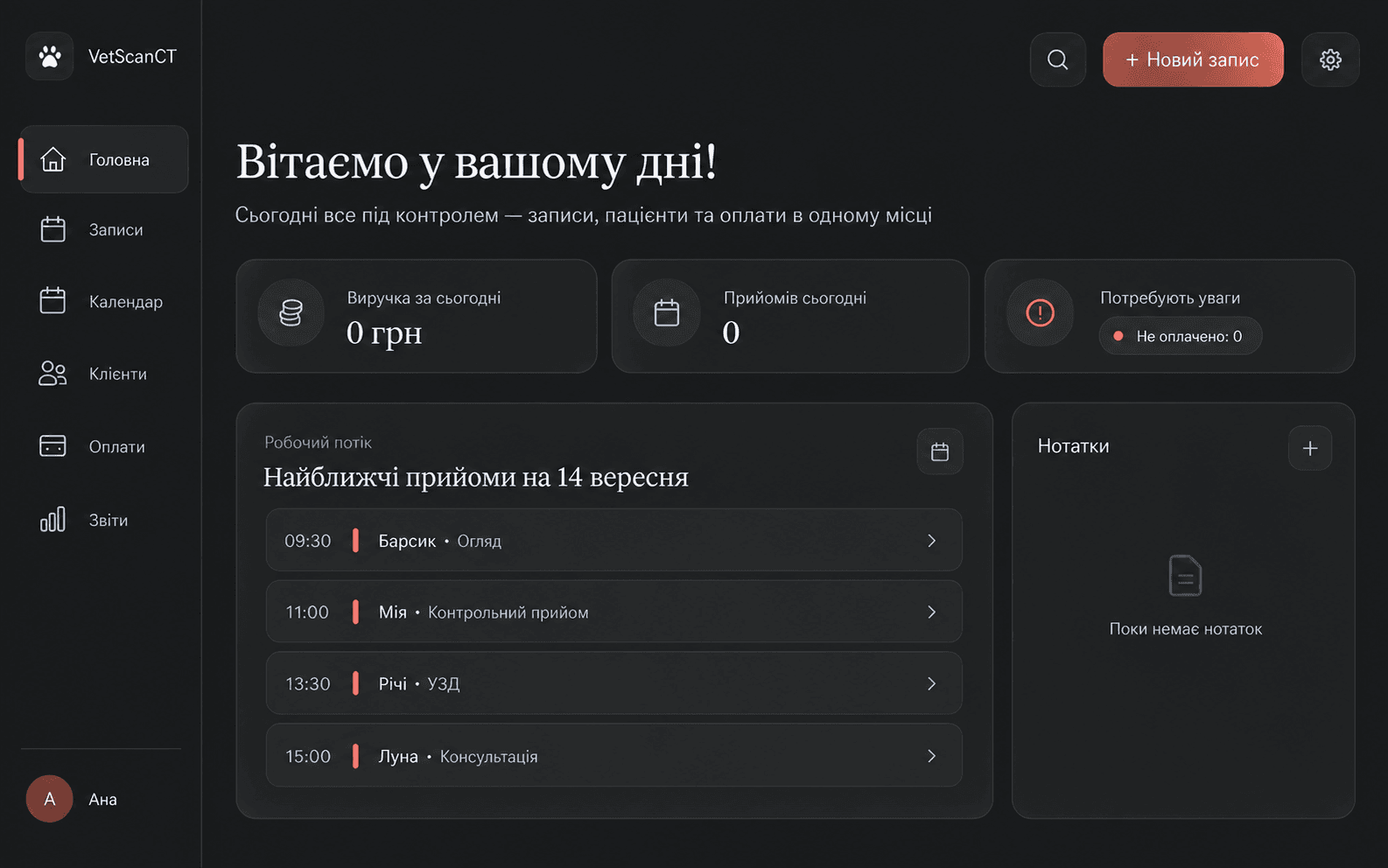1388x868 pixels.
Task: Click the alert icon in Потребують уваги card
Action: [x=1041, y=312]
